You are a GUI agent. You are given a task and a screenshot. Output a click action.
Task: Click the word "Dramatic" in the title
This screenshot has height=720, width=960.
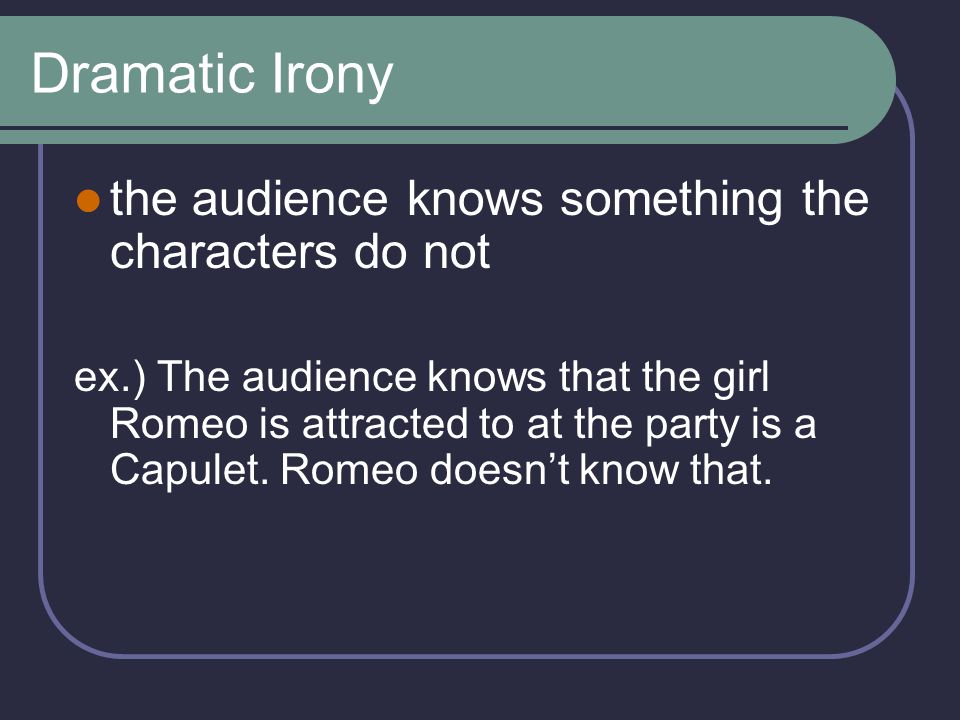[x=143, y=73]
